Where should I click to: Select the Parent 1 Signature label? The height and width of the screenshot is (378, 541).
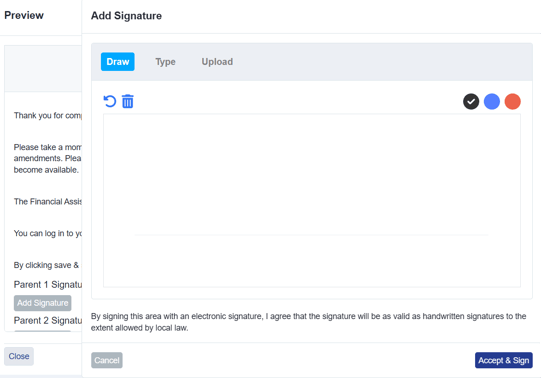[48, 285]
